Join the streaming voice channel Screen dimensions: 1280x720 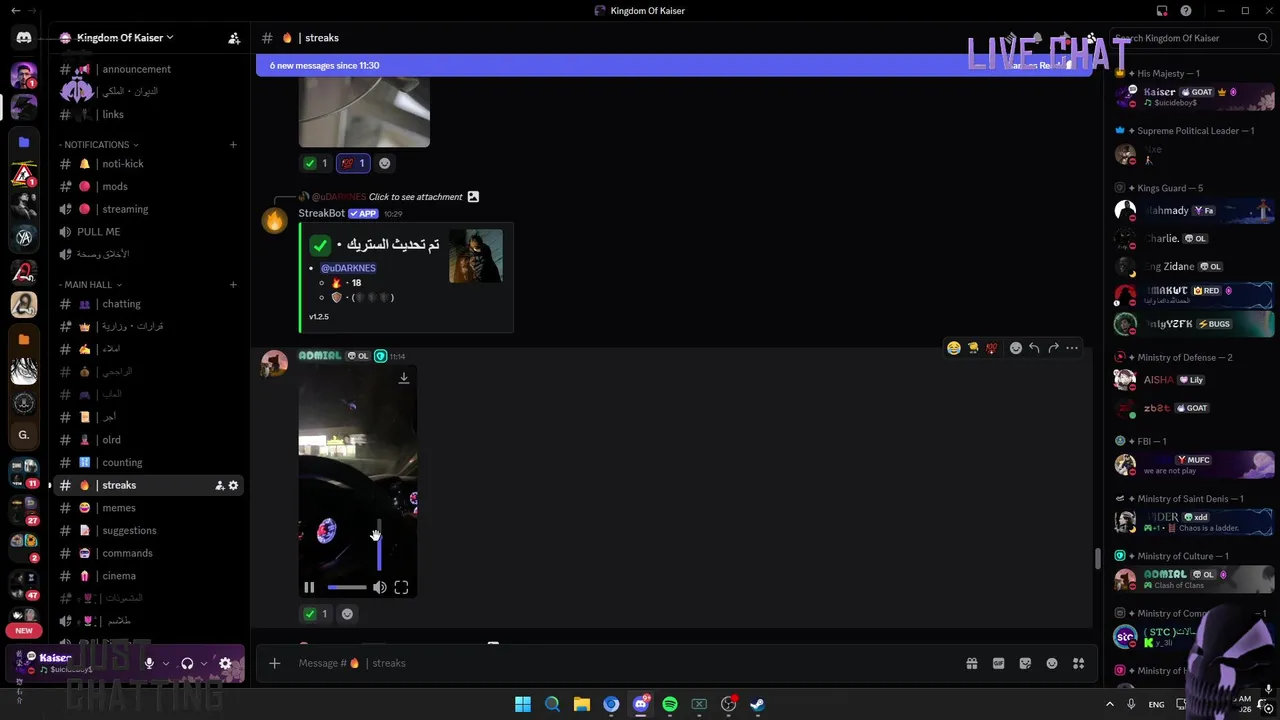tap(147, 209)
